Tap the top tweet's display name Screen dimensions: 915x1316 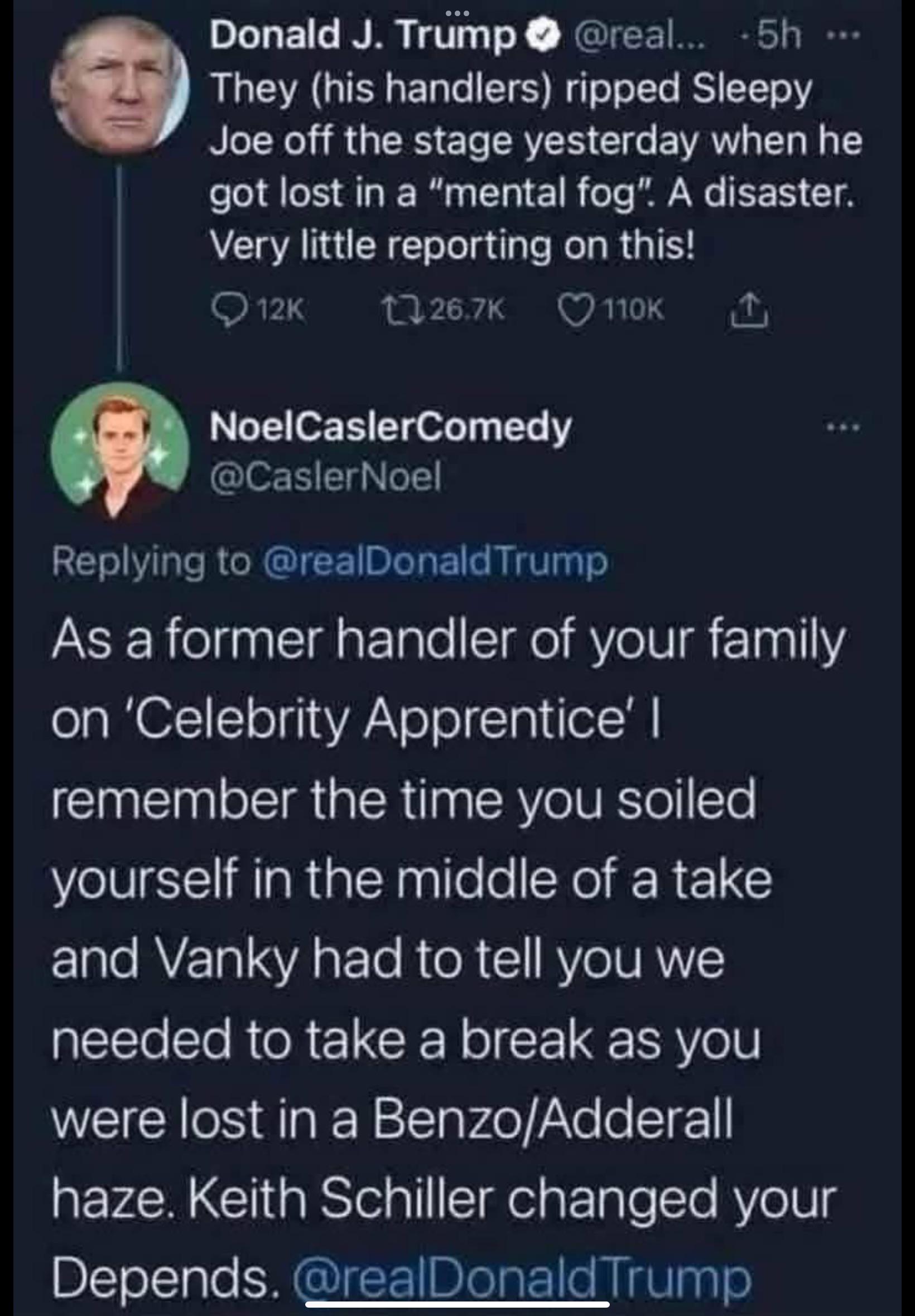[363, 37]
